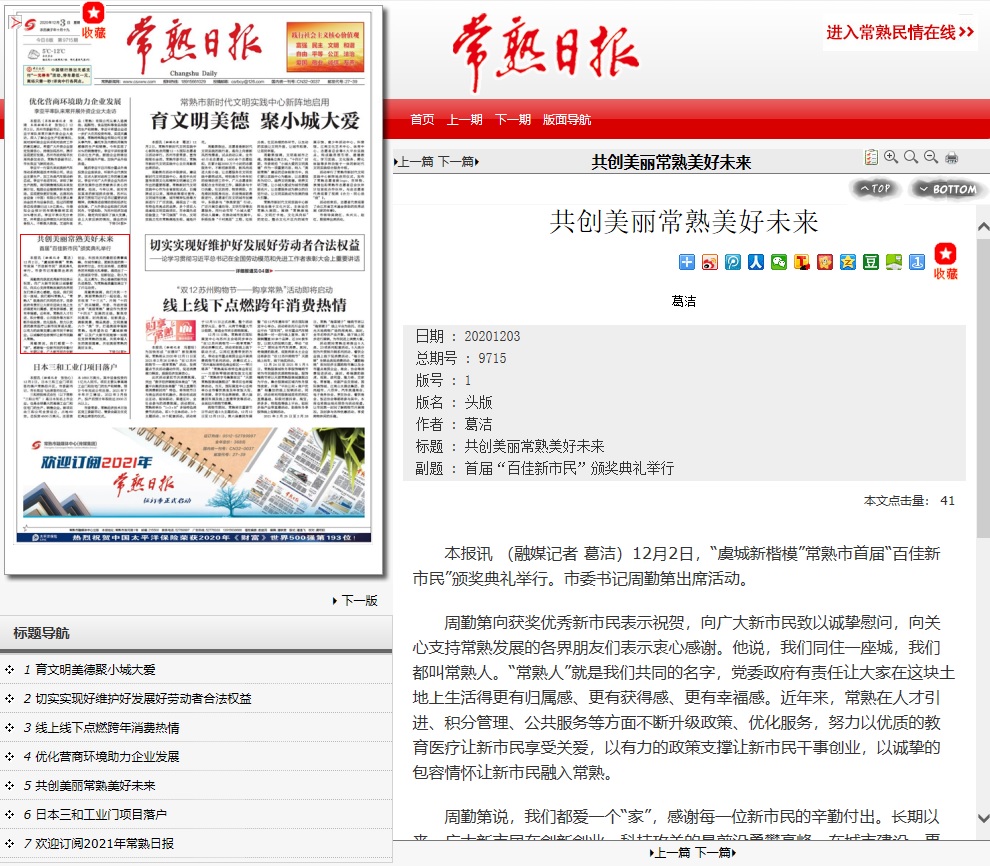Click the 副题 line about 百佳新市民
The width and height of the screenshot is (990, 866).
click(x=569, y=468)
